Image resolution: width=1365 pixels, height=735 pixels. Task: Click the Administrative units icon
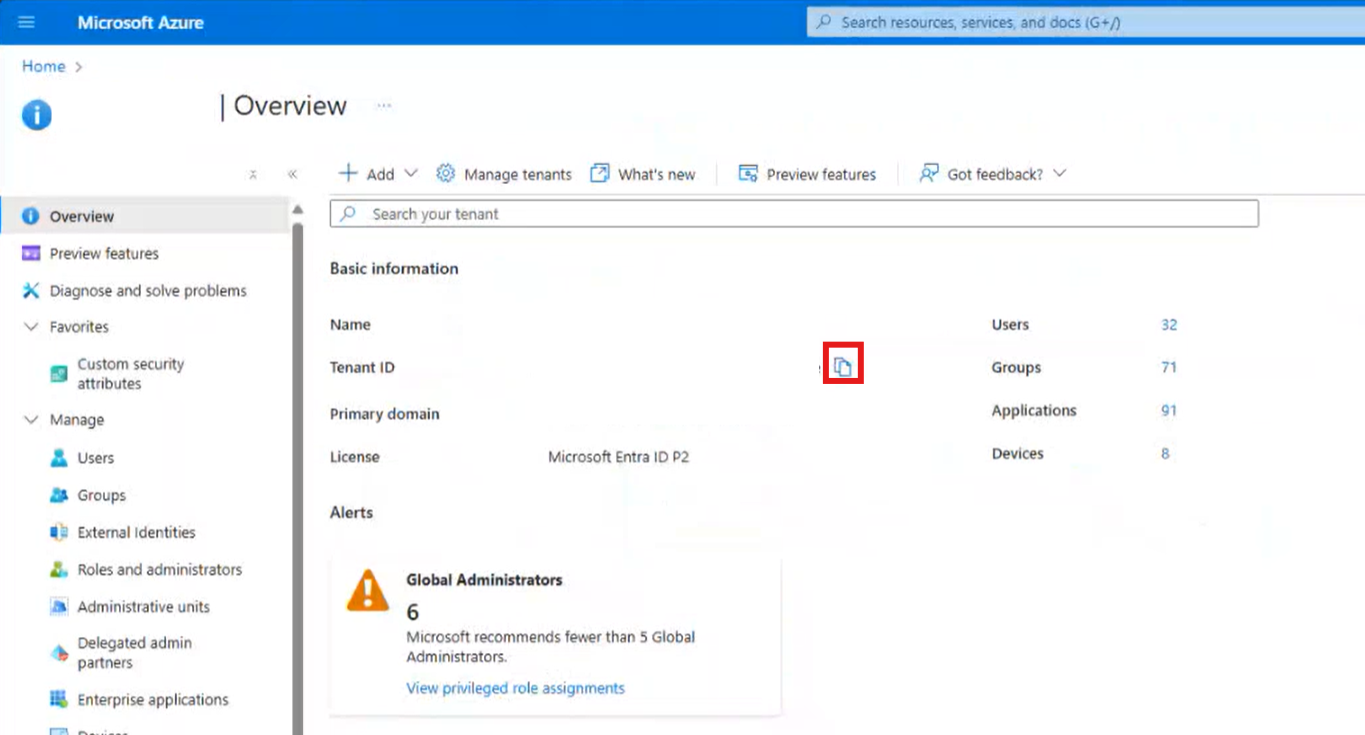(59, 606)
